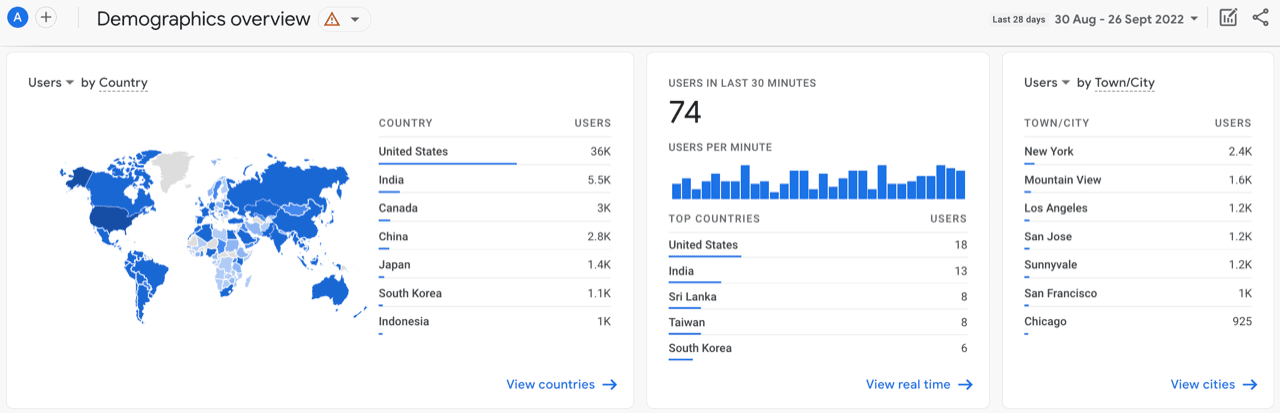Open the View countries link

point(550,385)
